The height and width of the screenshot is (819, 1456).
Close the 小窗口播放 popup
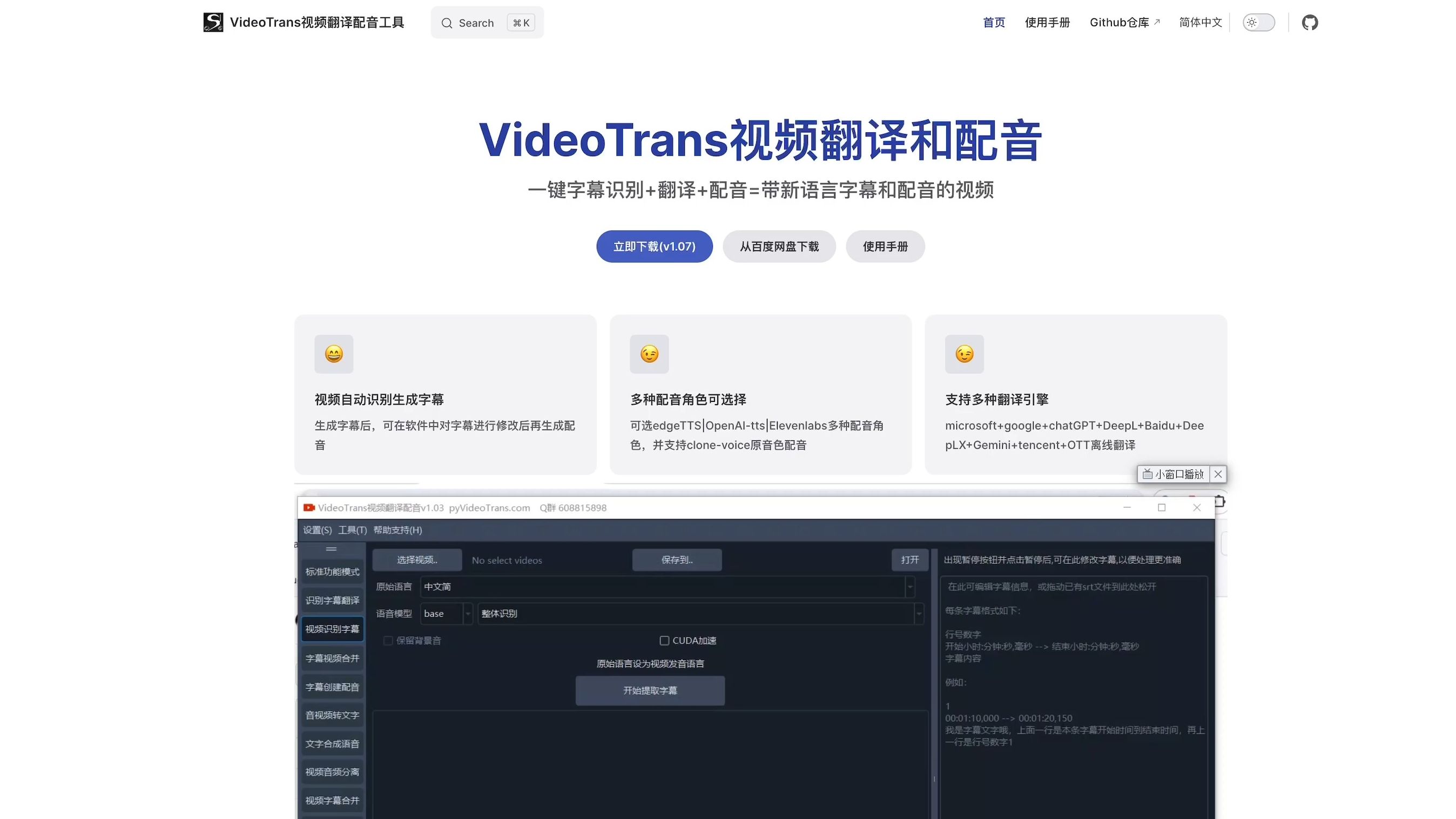[x=1218, y=474]
